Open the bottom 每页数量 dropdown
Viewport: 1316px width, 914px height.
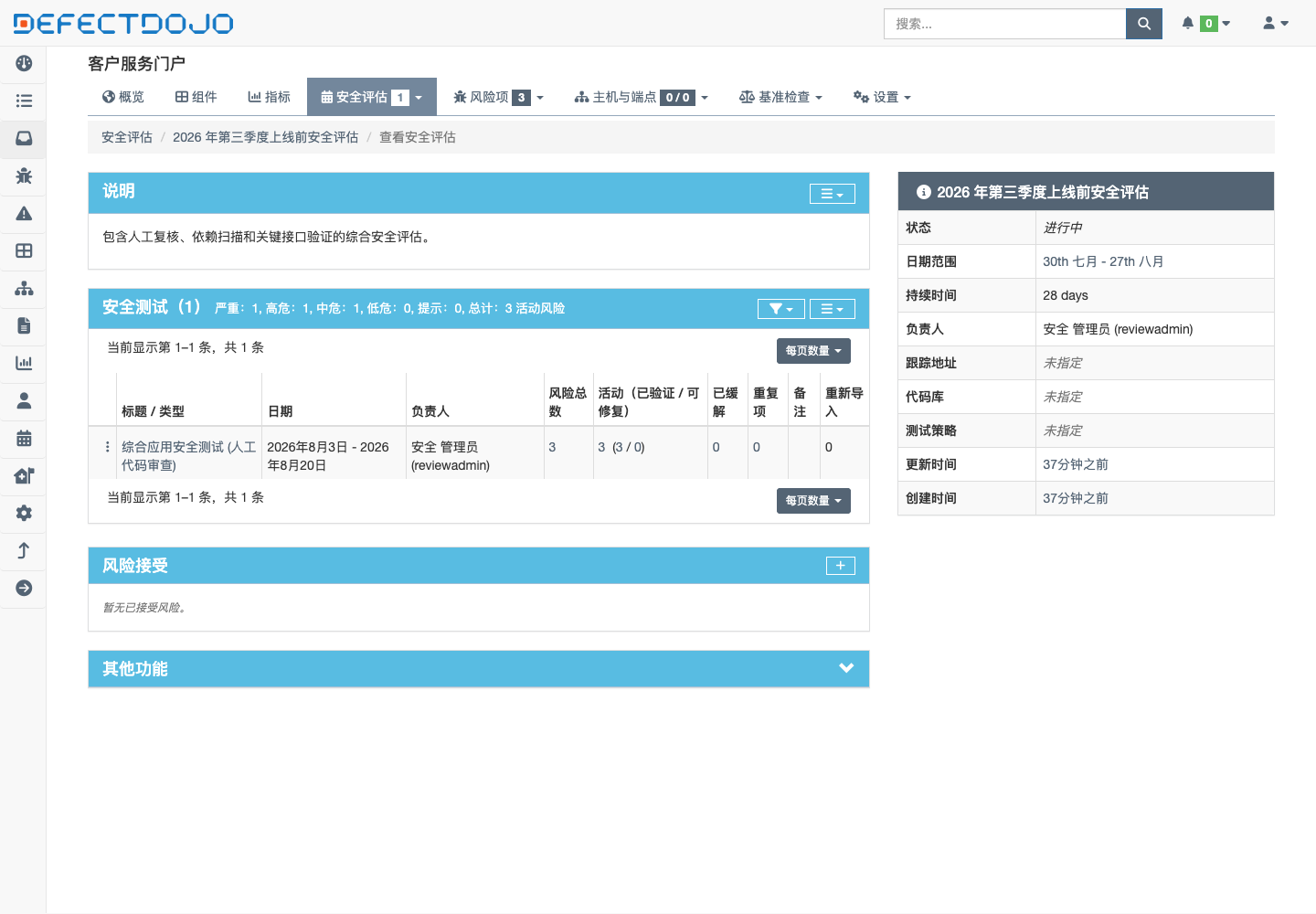point(813,501)
